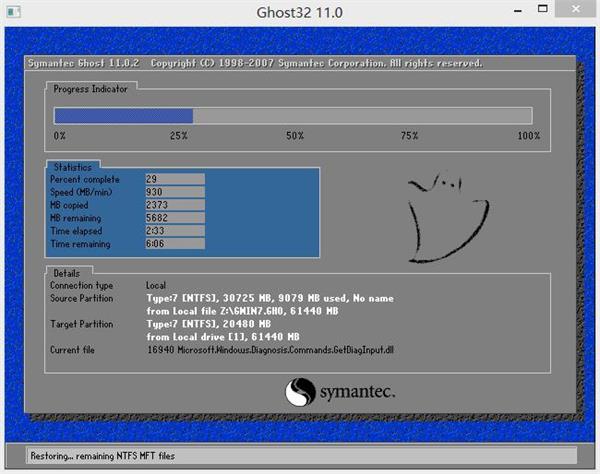Screen dimensions: 600x474
Task: Click MB copied value 2373
Action: (x=175, y=205)
